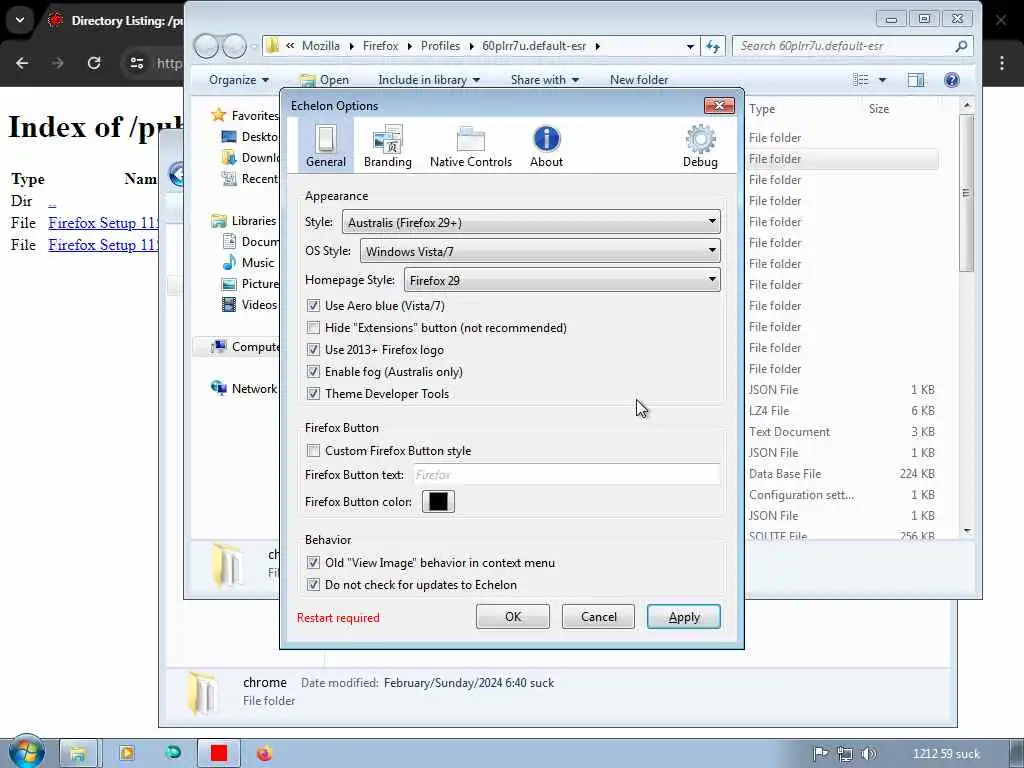Viewport: 1024px width, 768px height.
Task: Open the first Firefox Setup link
Action: [103, 223]
